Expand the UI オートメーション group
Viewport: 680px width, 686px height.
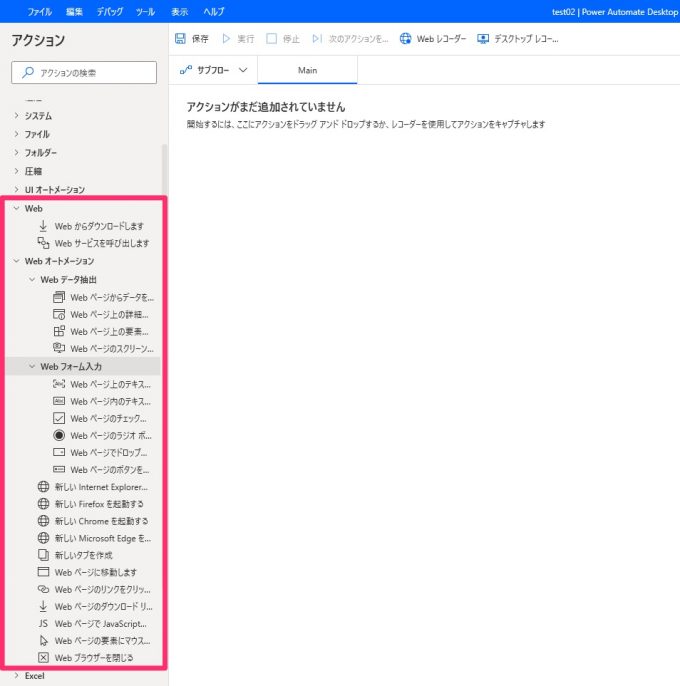(17, 189)
